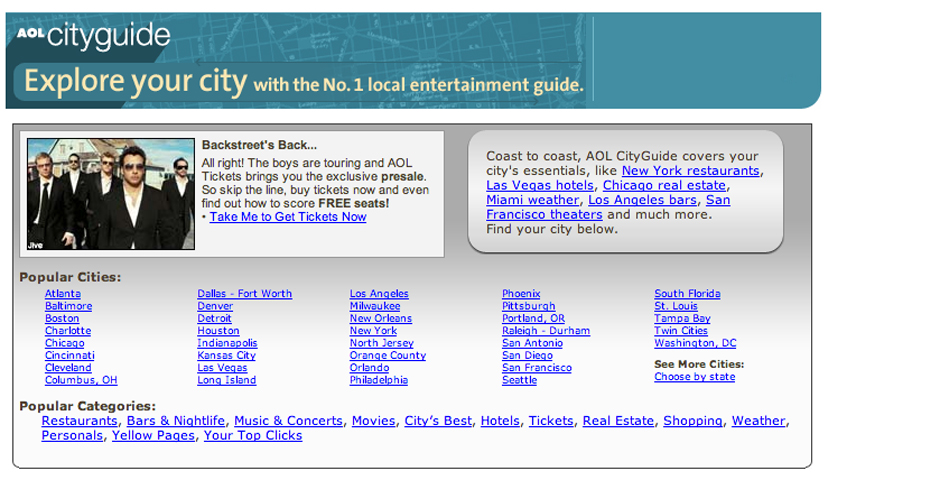Open Music & Concerts category

pyautogui.click(x=288, y=421)
